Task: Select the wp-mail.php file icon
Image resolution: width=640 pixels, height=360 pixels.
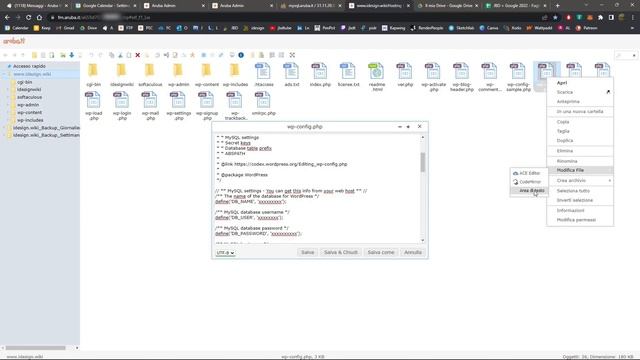Action: click(x=150, y=100)
